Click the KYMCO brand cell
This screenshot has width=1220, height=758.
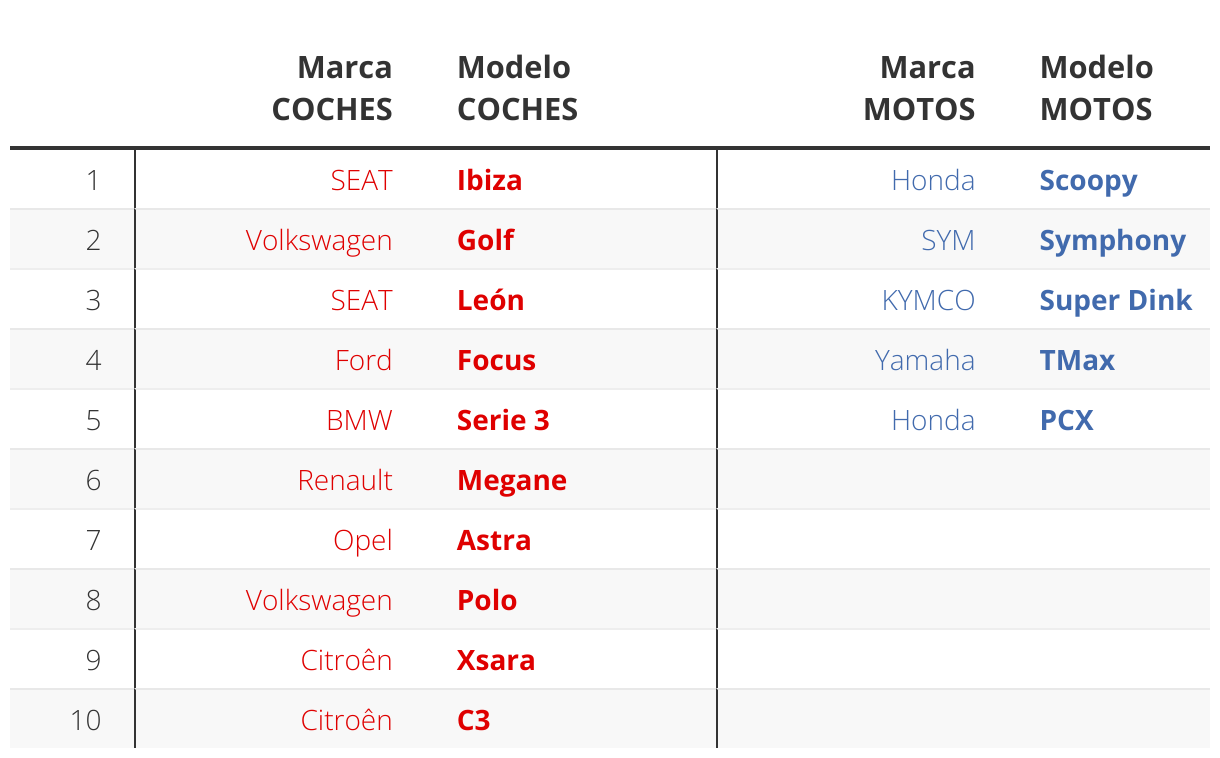click(x=928, y=300)
